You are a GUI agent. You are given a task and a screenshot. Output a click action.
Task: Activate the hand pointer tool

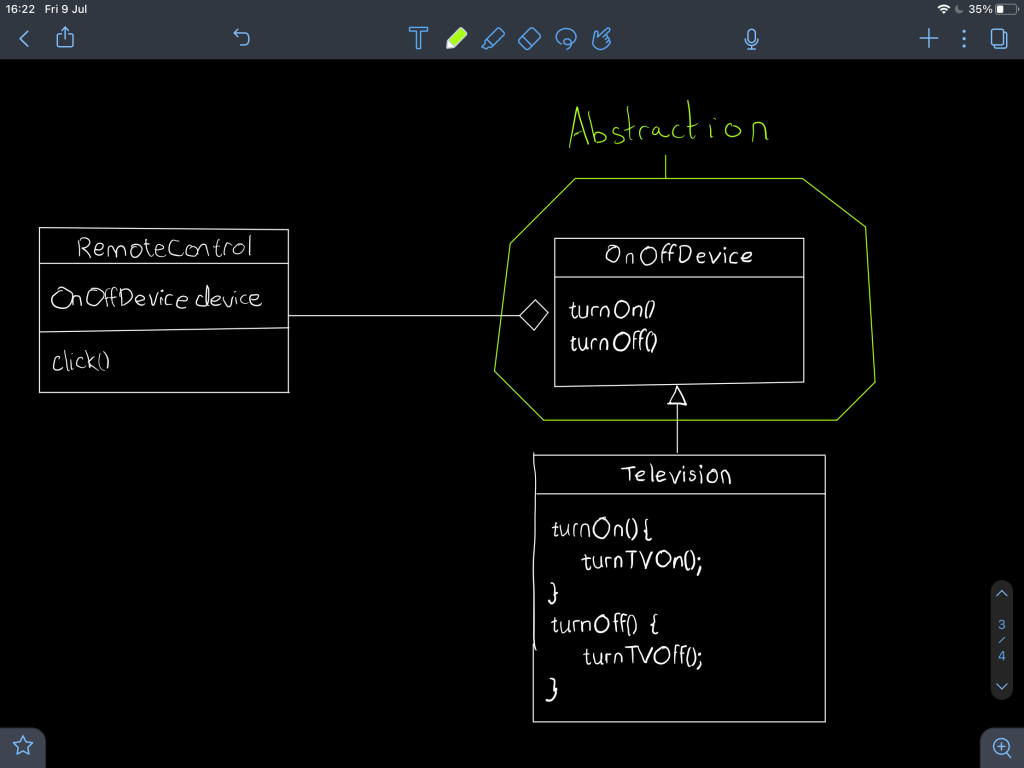[602, 39]
